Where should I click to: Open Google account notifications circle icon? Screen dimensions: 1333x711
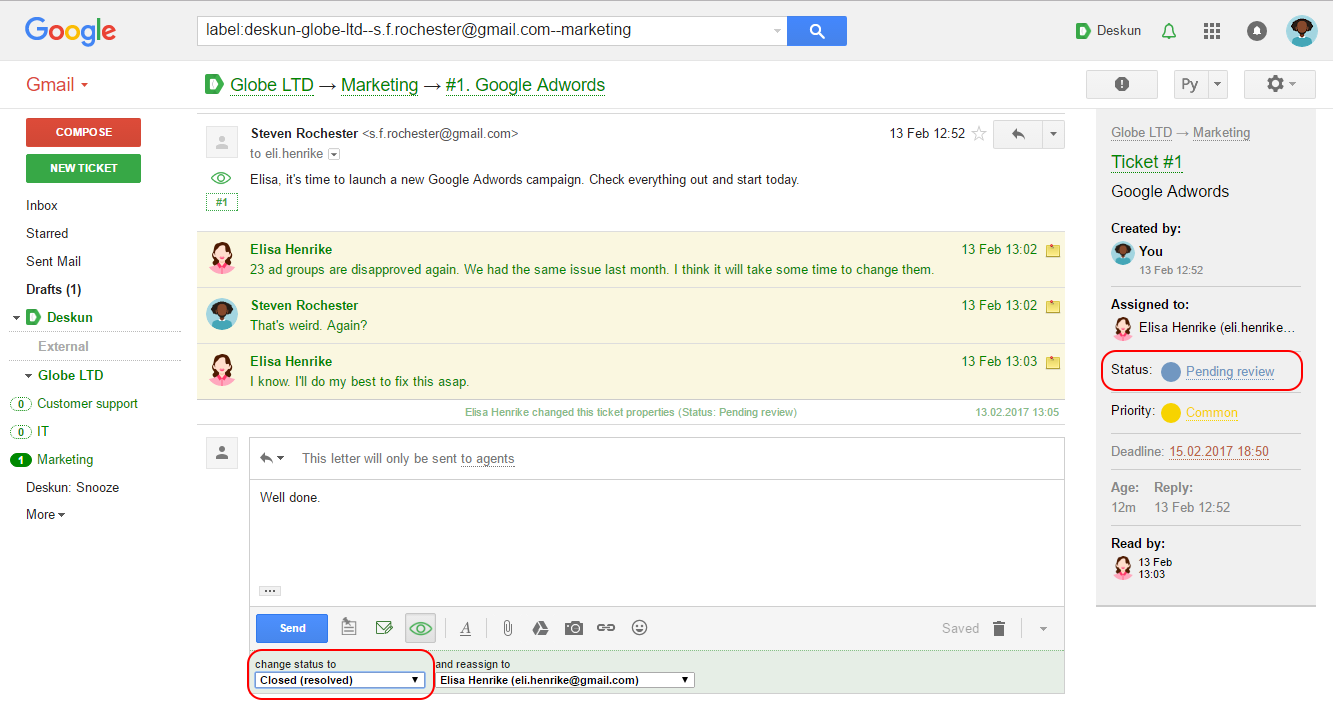point(1257,31)
